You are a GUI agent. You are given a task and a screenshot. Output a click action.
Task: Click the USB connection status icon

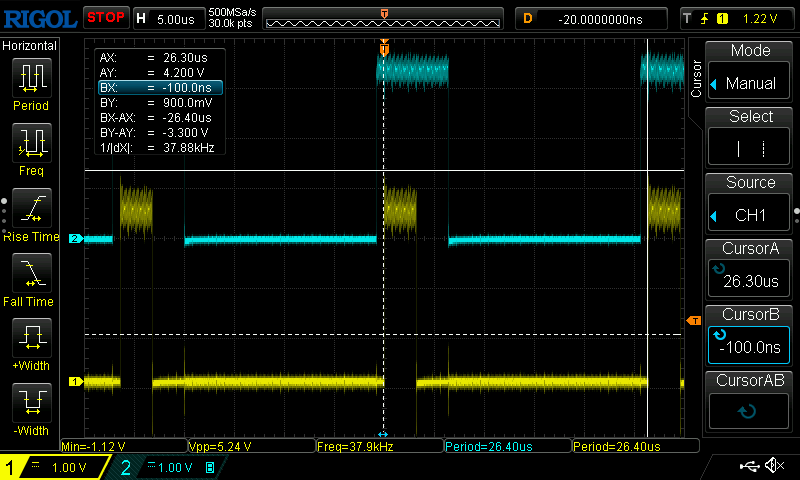coord(749,466)
